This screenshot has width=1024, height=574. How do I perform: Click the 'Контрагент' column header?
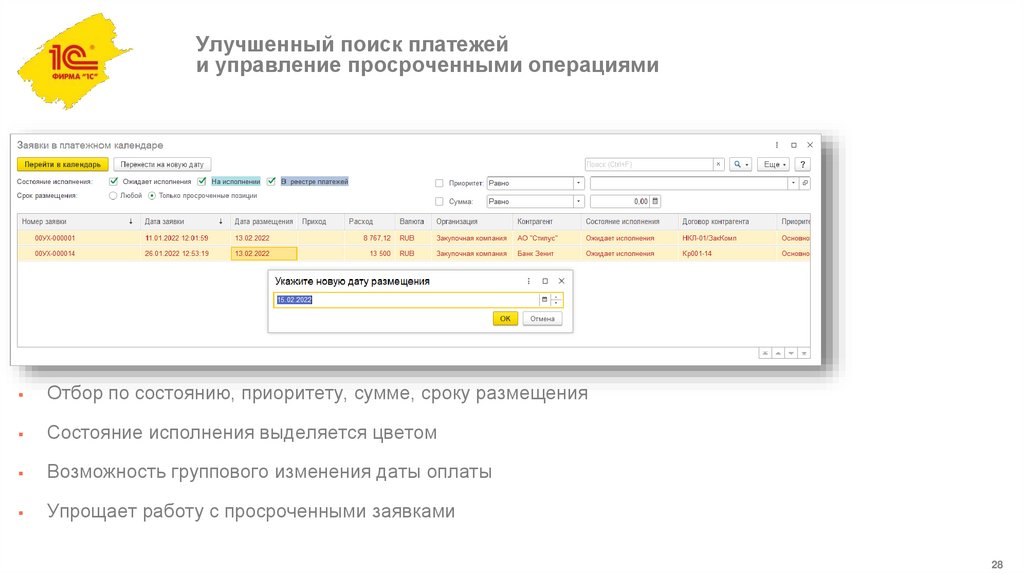547,222
